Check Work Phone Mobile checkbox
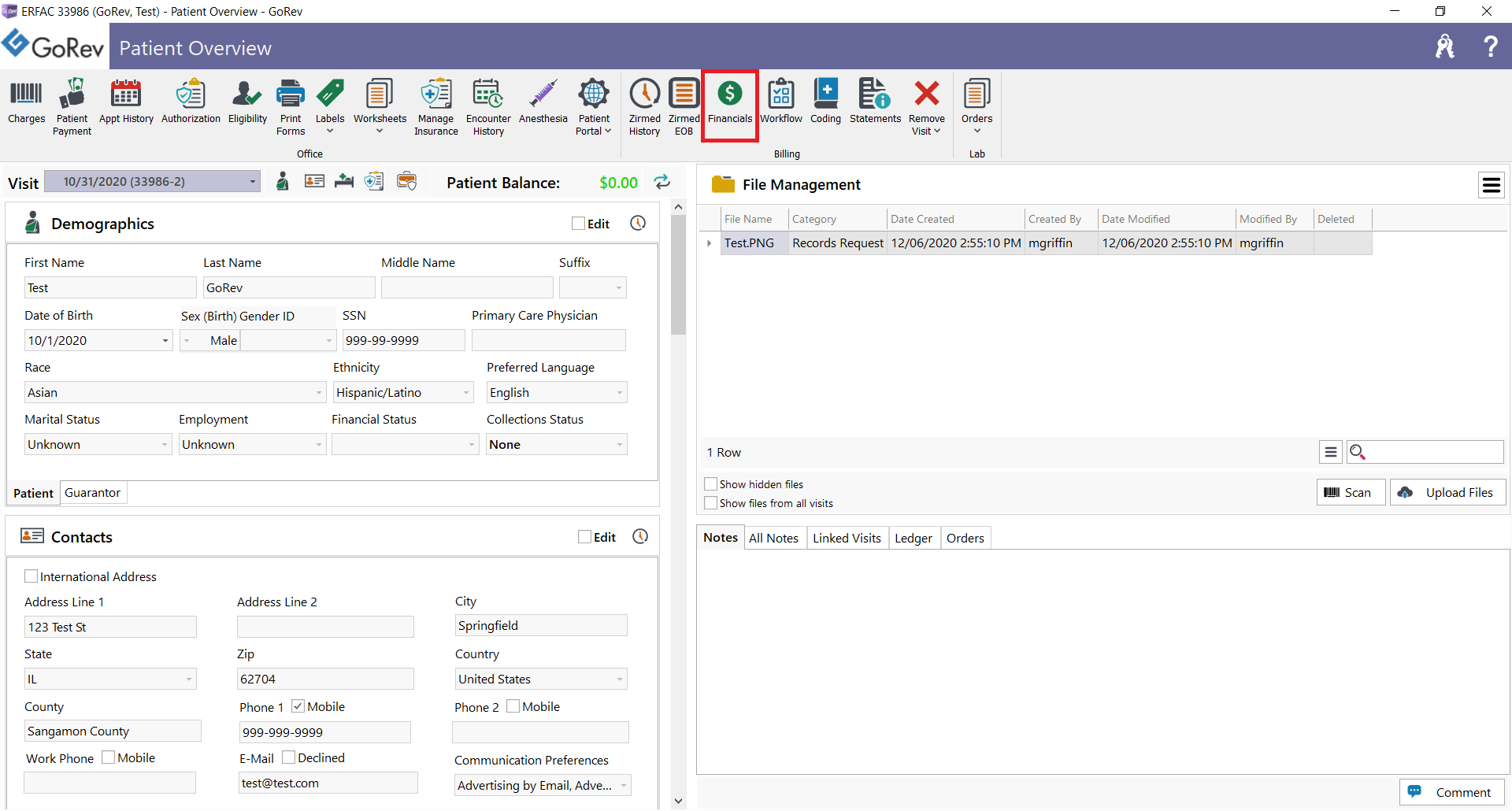The width and height of the screenshot is (1512, 811). click(x=108, y=757)
